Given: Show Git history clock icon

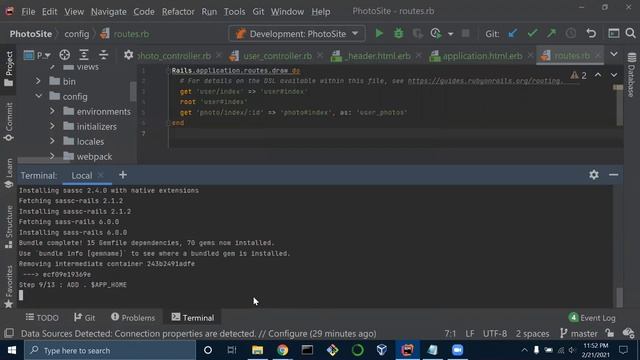Looking at the screenshot, I should 571,33.
